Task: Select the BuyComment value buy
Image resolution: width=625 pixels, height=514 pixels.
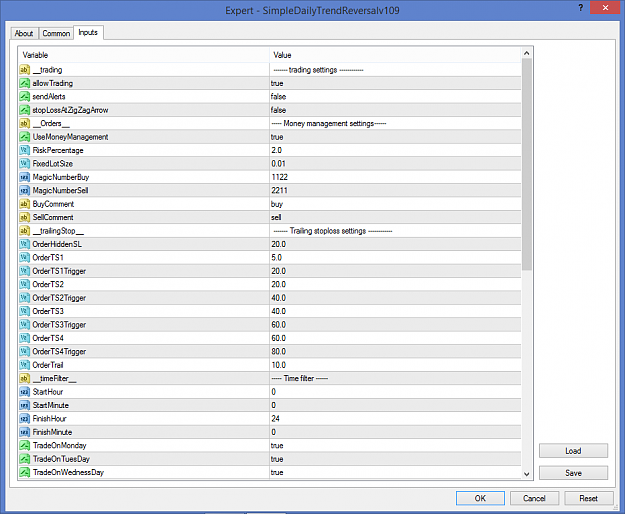Action: tap(277, 204)
